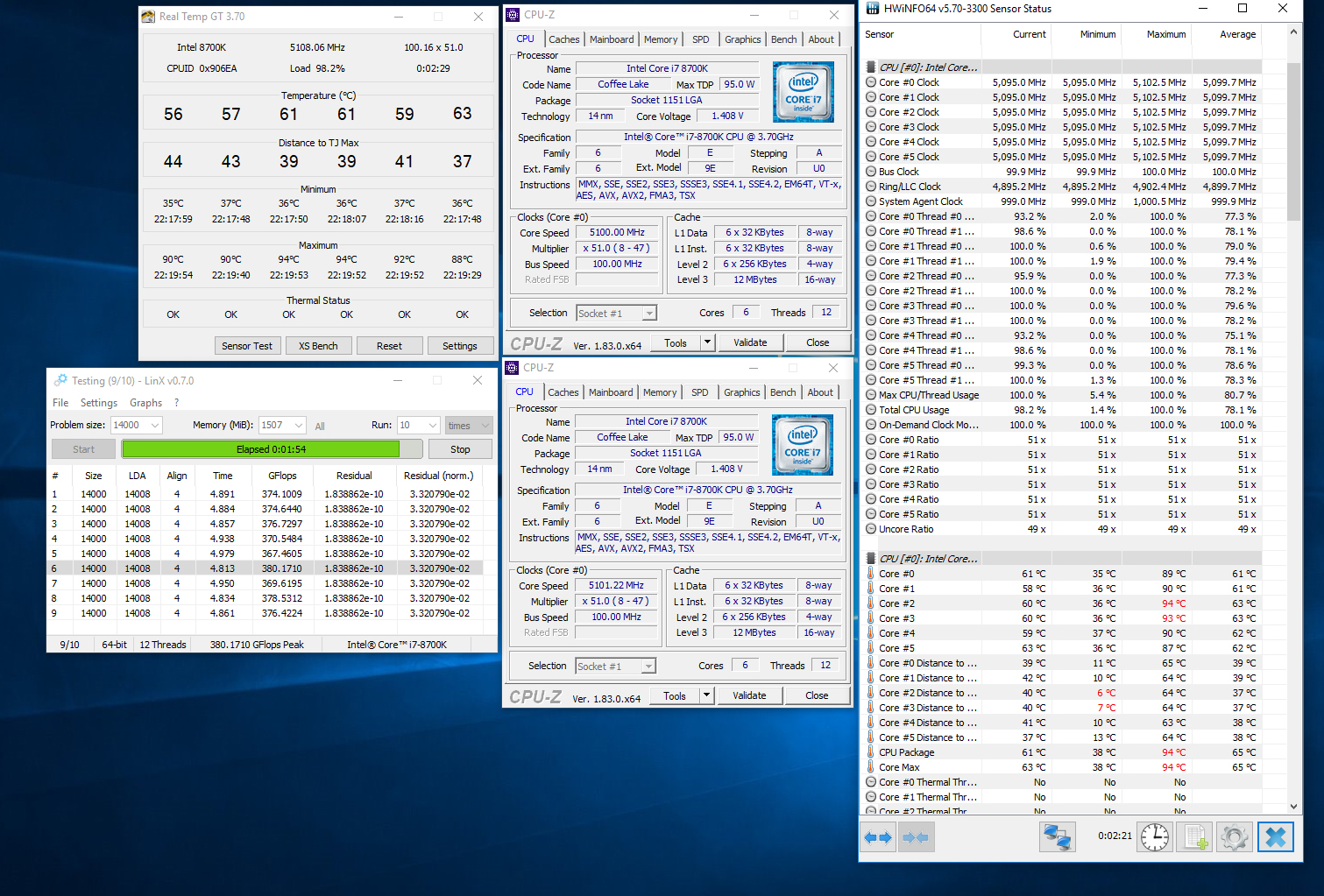Image resolution: width=1324 pixels, height=896 pixels.
Task: Click the icon beside Ring/LLC Clock
Action: [871, 187]
